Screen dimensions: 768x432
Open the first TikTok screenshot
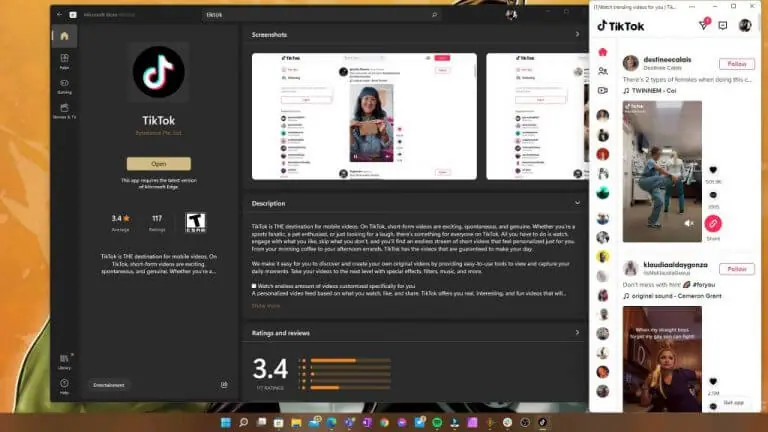364,116
